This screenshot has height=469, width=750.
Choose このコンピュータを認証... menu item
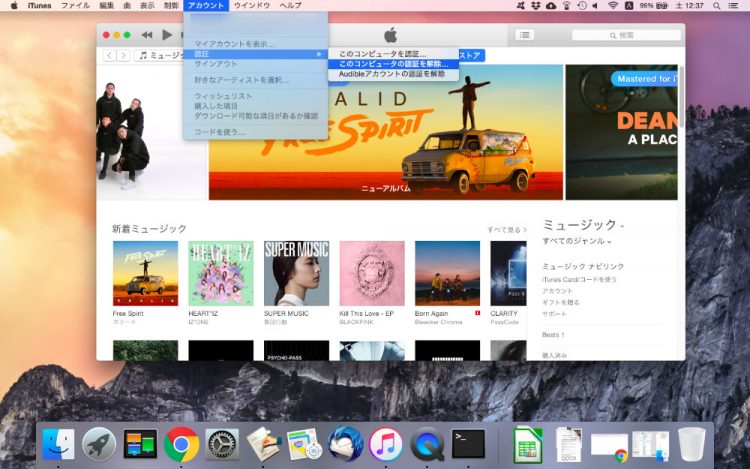(x=393, y=54)
